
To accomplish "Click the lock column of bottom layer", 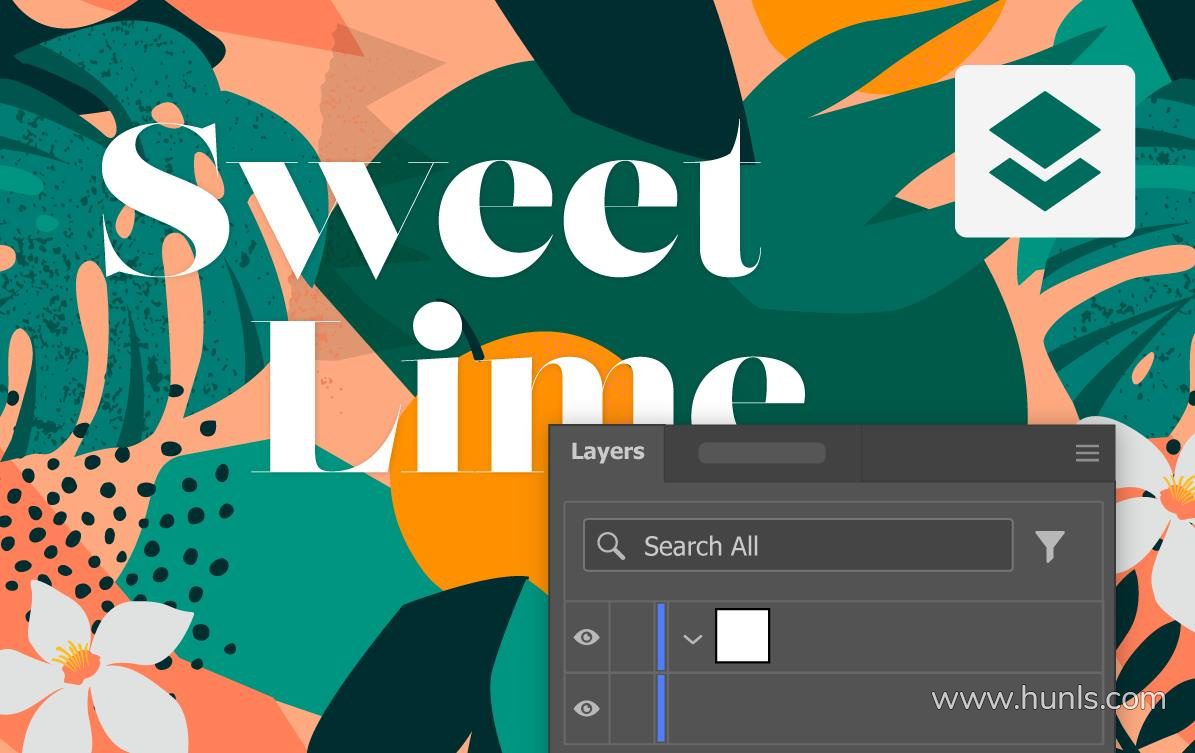I will (x=631, y=709).
